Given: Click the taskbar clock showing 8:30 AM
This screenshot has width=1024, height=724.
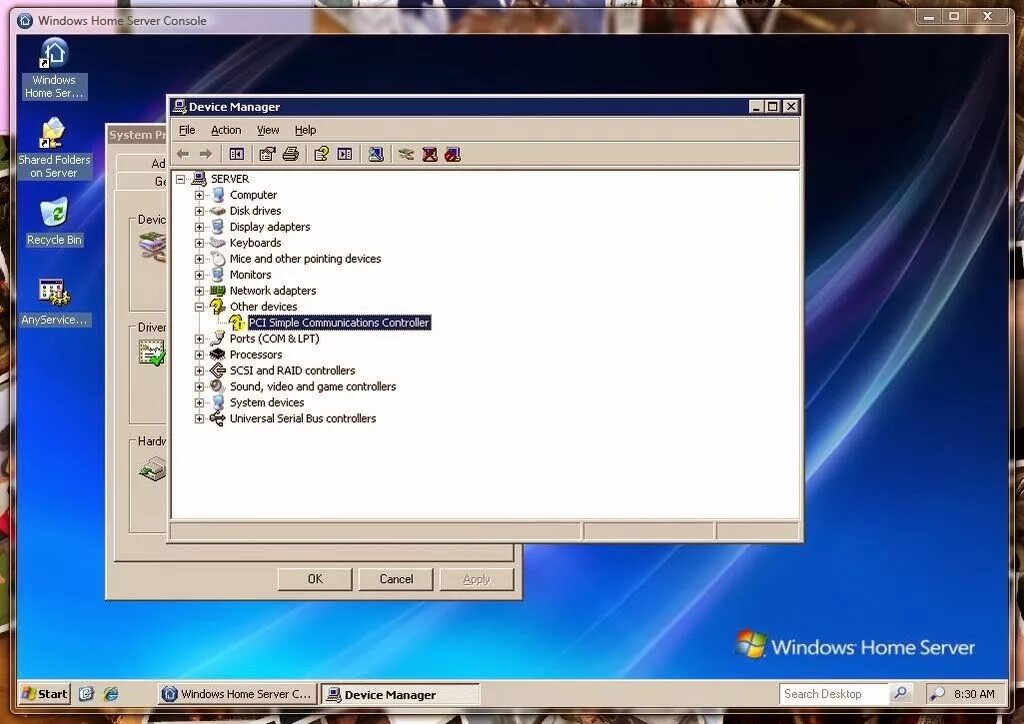Looking at the screenshot, I should click(974, 694).
